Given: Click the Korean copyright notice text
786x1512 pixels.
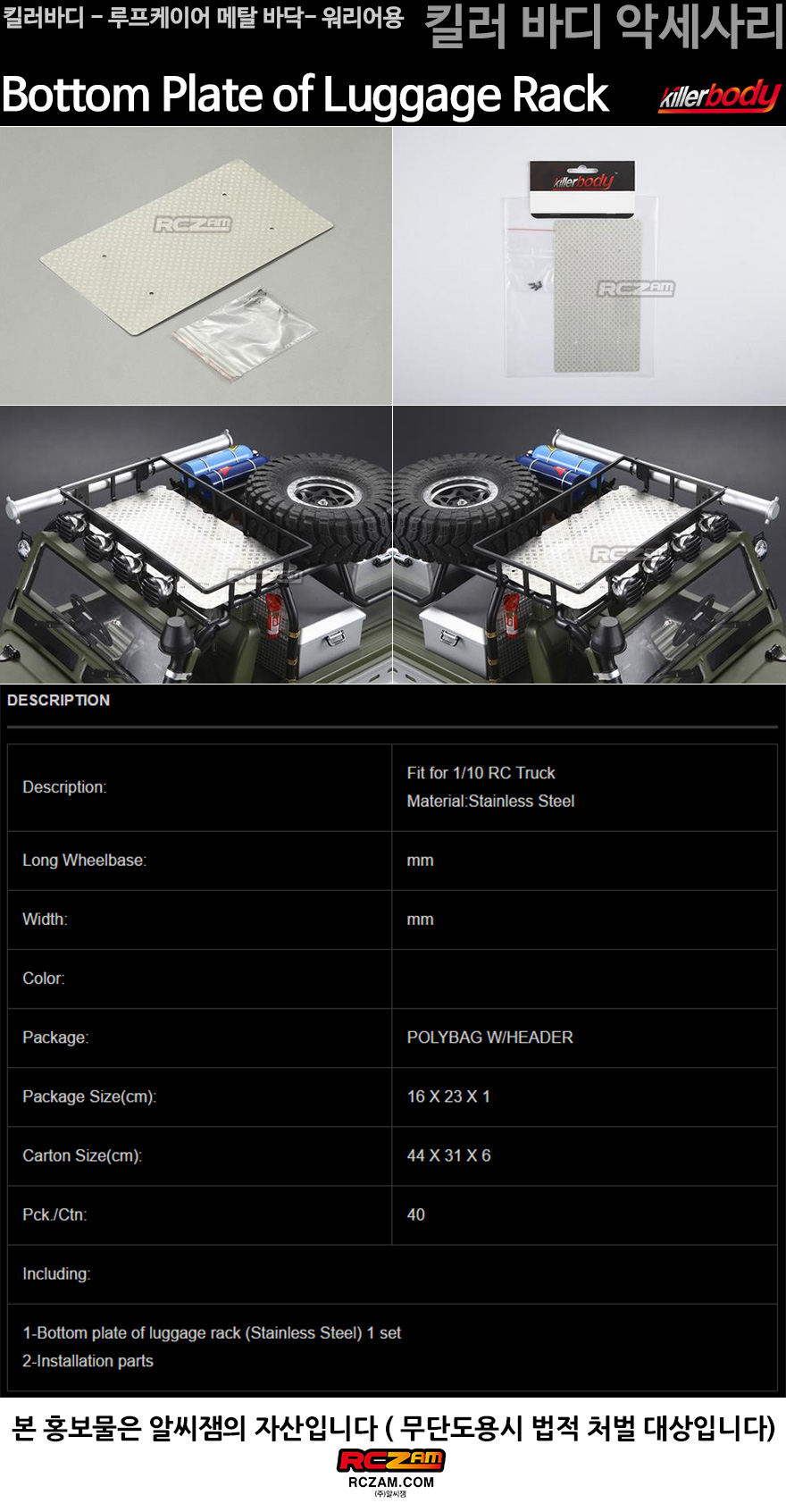Looking at the screenshot, I should pyautogui.click(x=393, y=1427).
